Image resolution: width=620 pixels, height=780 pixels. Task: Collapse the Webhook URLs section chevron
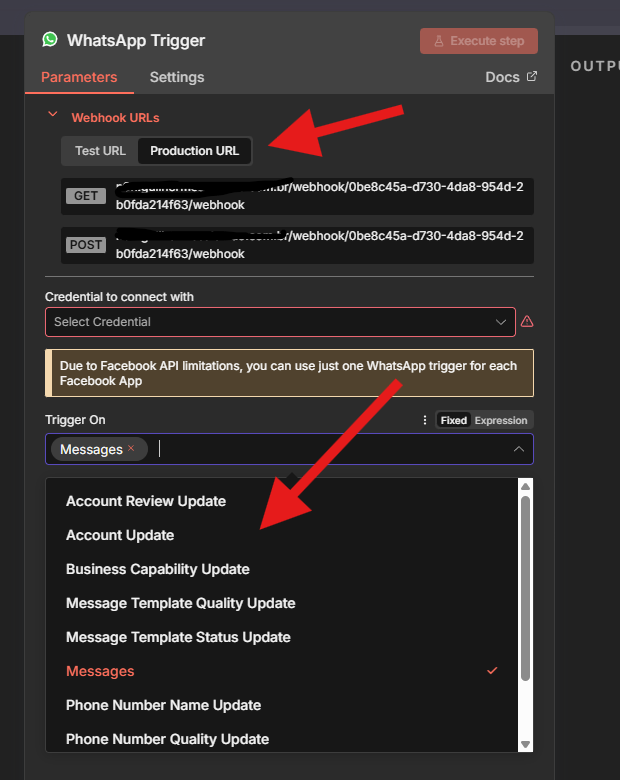pos(53,115)
